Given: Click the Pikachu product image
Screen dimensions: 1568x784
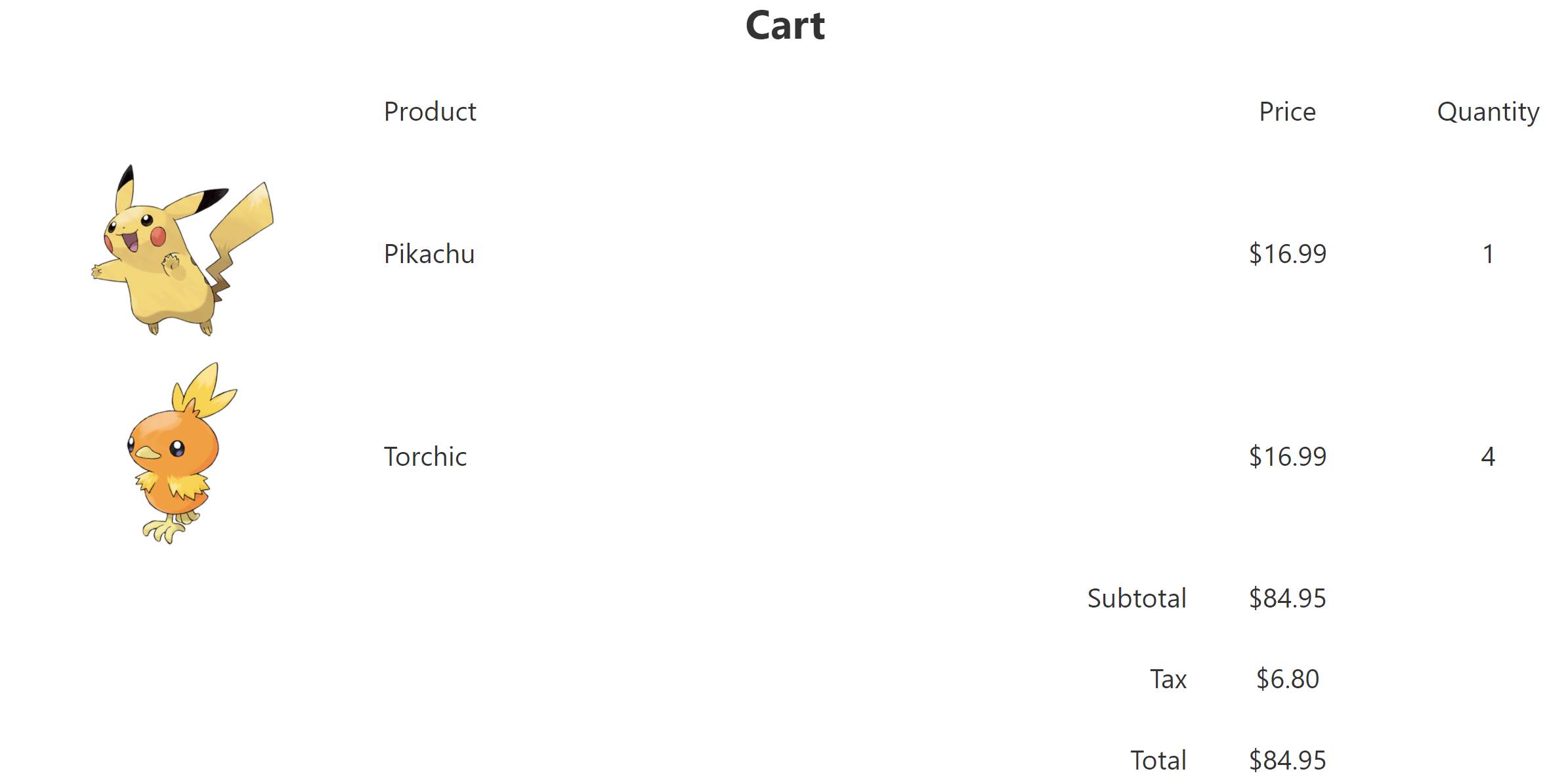Looking at the screenshot, I should [182, 251].
